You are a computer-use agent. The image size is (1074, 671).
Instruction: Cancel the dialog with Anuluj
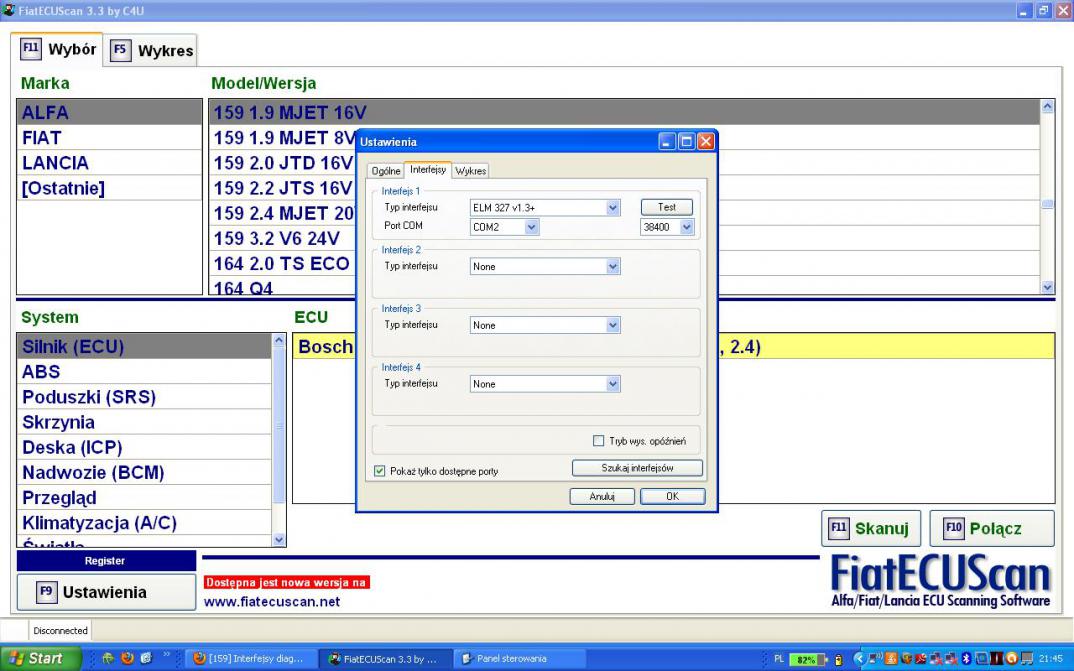click(602, 496)
